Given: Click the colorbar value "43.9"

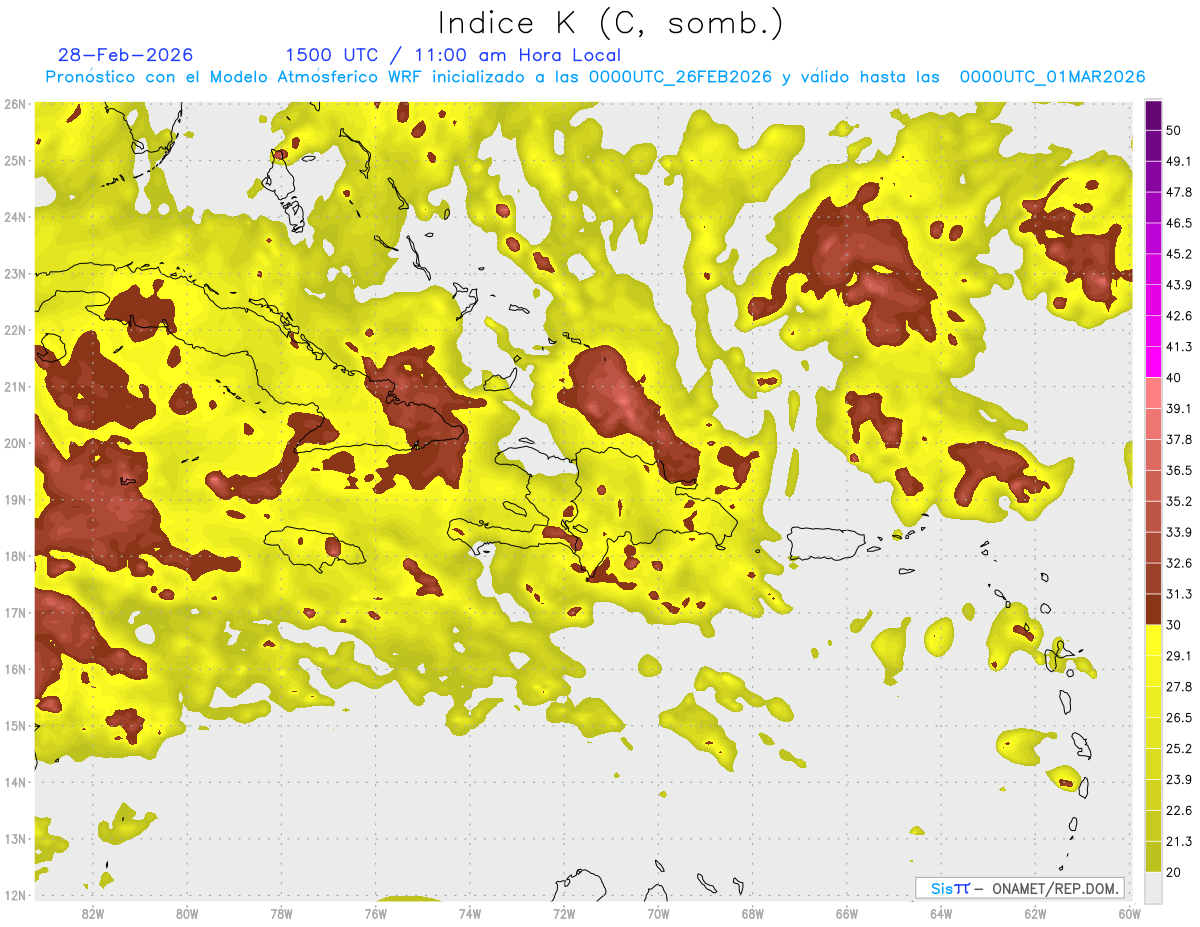Looking at the screenshot, I should coord(1178,285).
